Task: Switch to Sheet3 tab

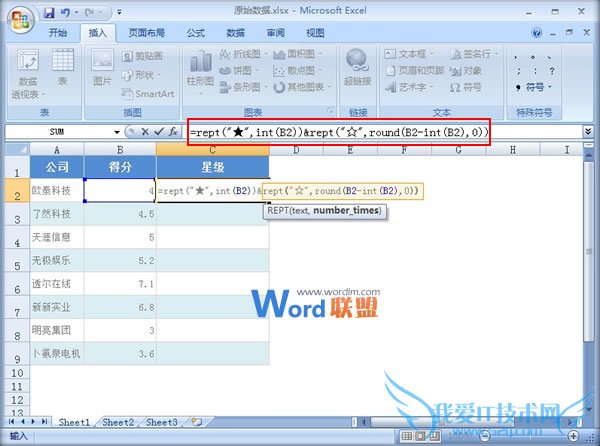Action: tap(161, 422)
